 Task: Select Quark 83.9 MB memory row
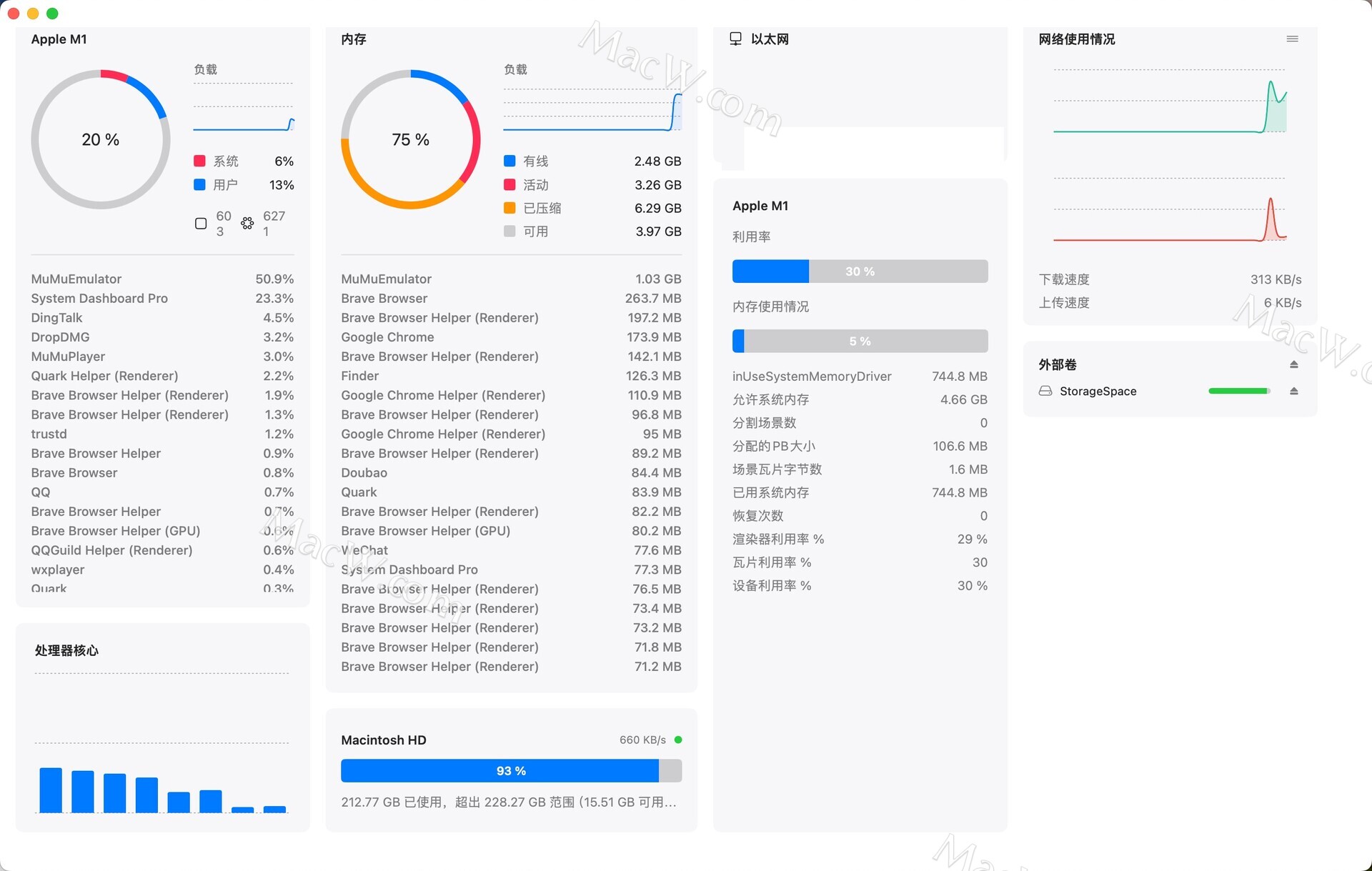coord(511,492)
